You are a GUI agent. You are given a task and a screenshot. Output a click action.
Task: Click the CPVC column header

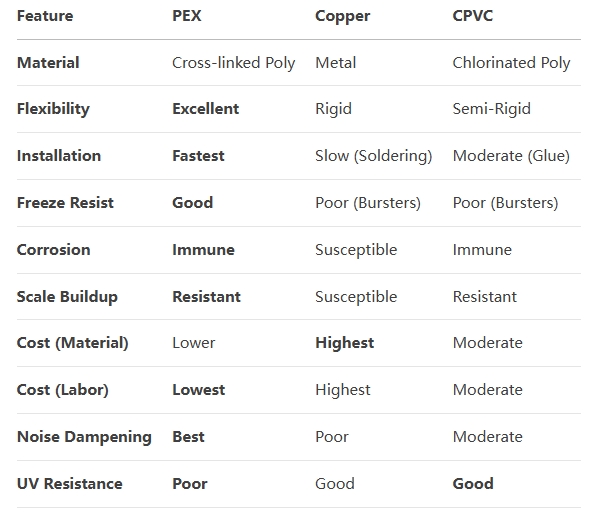pyautogui.click(x=472, y=16)
